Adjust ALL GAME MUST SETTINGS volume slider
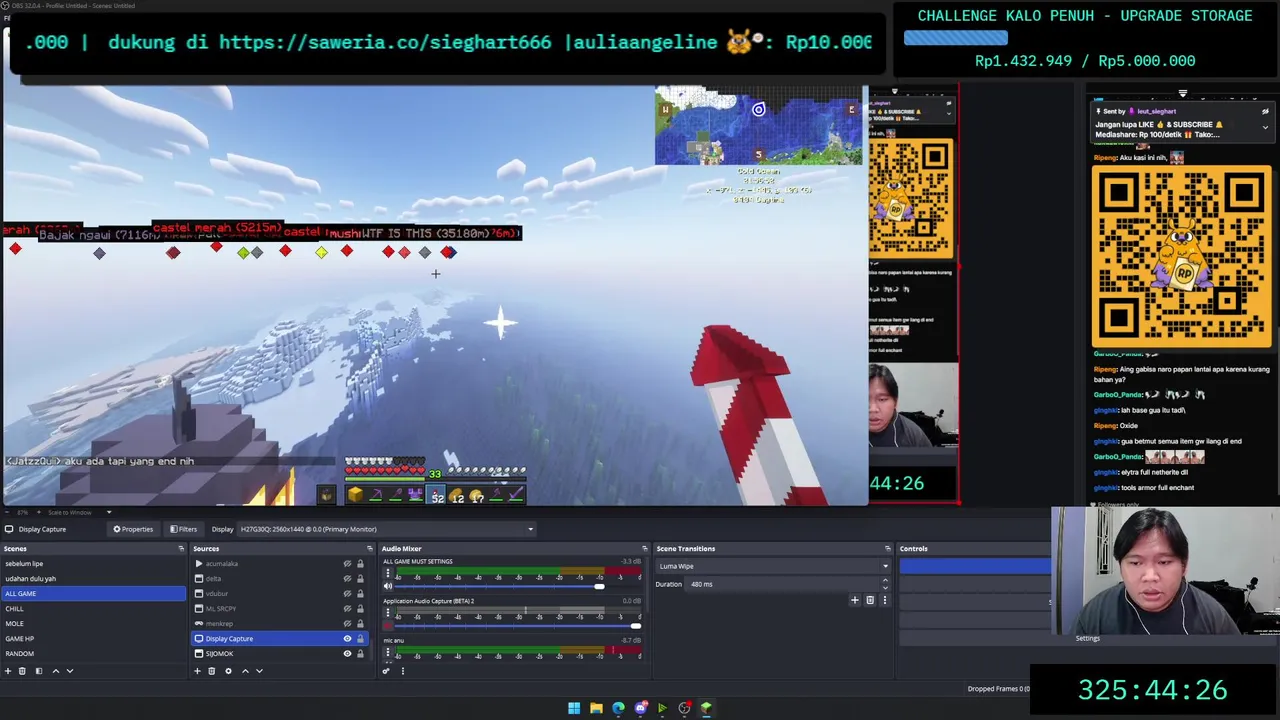Image resolution: width=1280 pixels, height=720 pixels. point(599,586)
